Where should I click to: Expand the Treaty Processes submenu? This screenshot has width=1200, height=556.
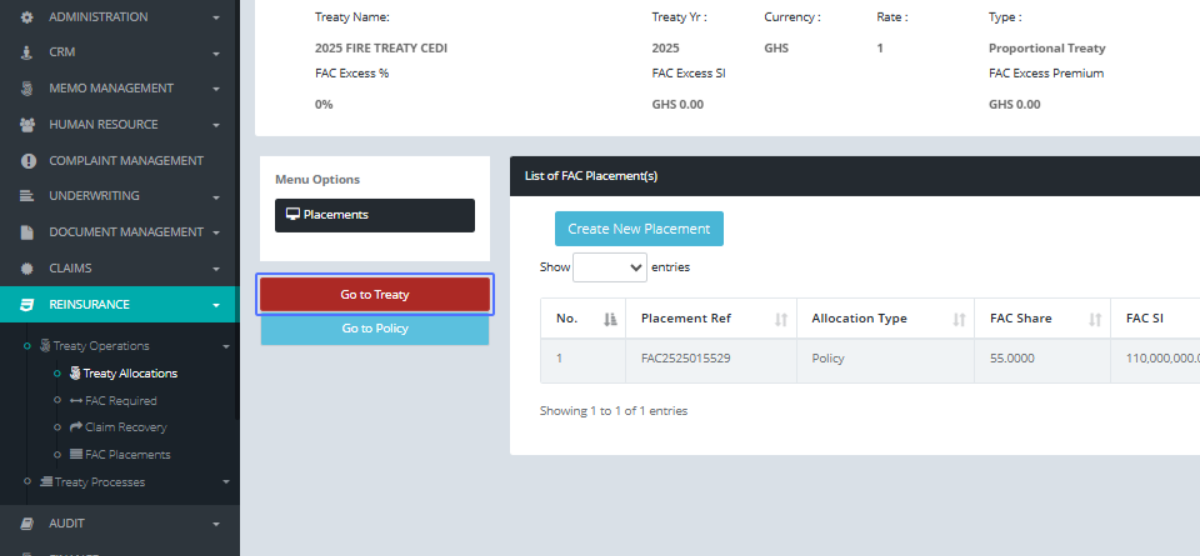[226, 482]
